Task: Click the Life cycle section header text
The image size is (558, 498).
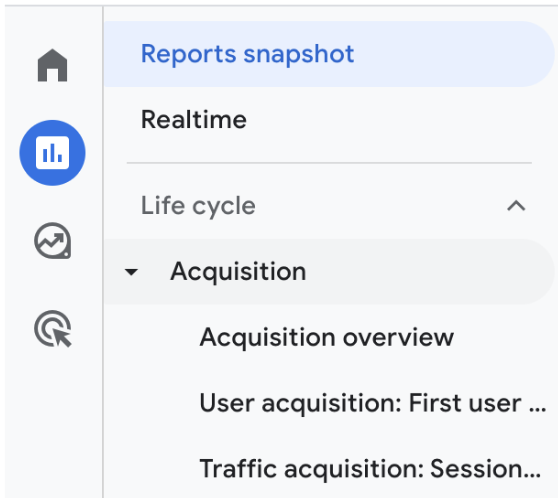Action: coord(198,206)
